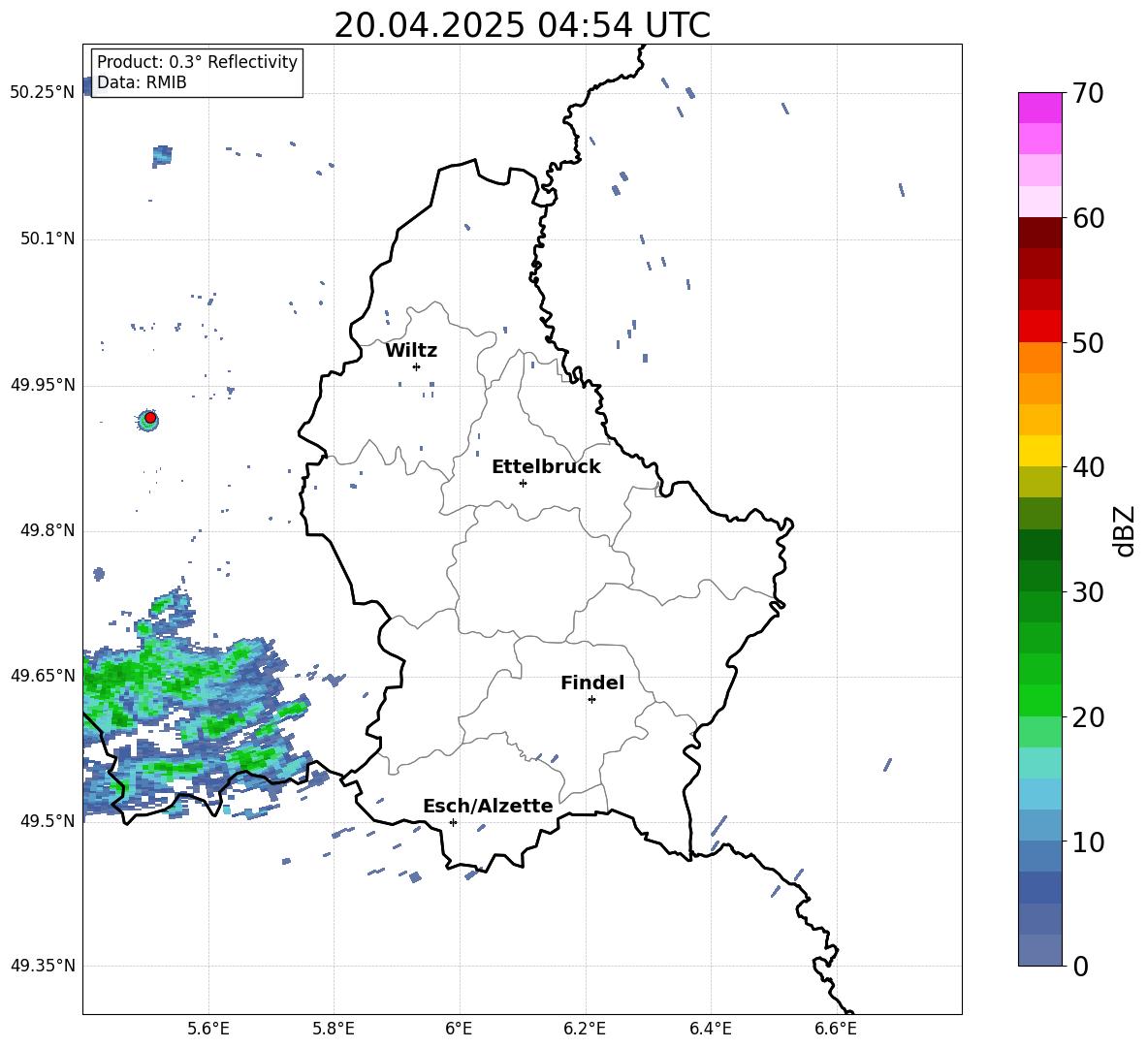Click the 6.4°E longitude tick label

pos(710,1029)
